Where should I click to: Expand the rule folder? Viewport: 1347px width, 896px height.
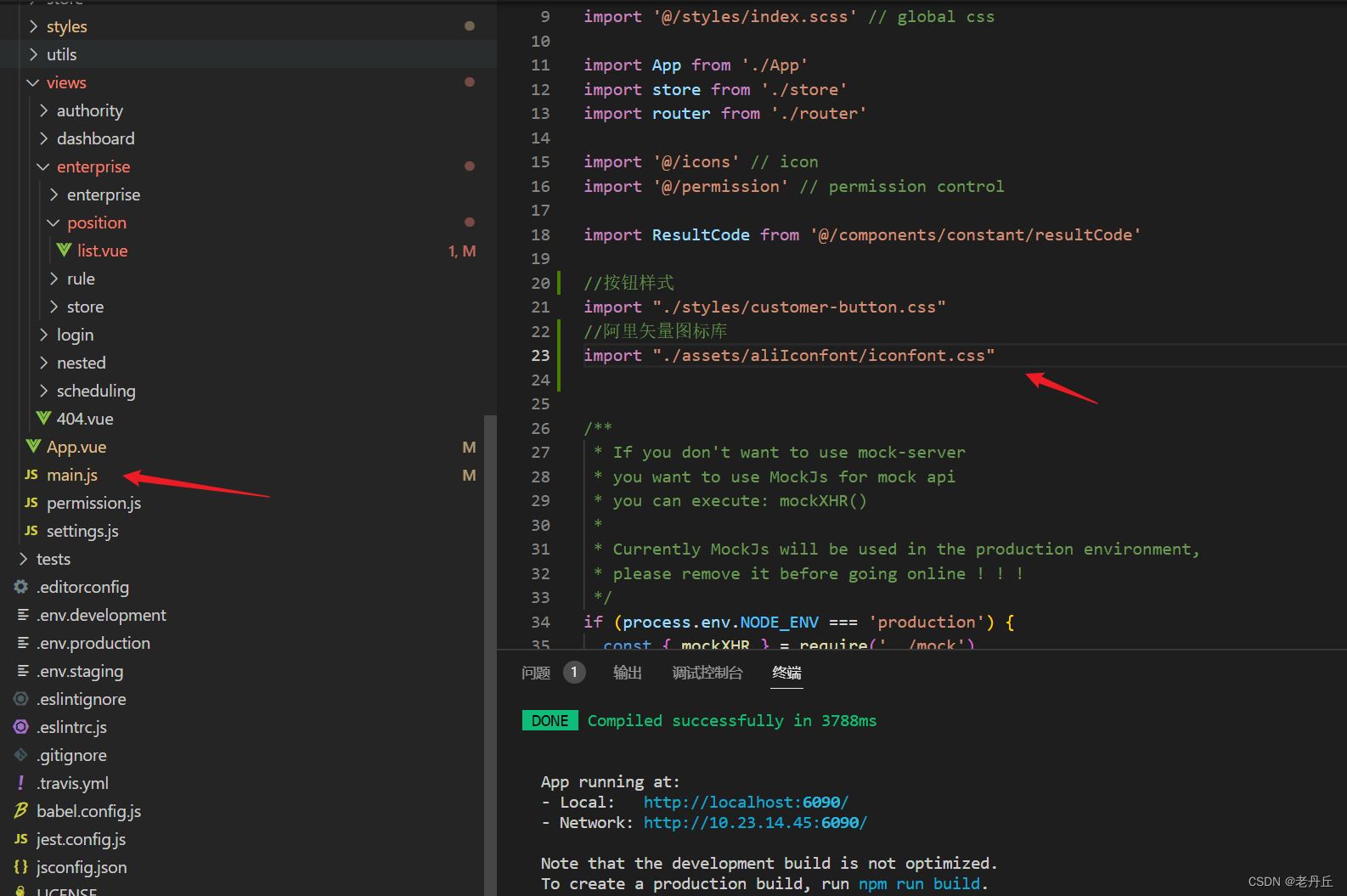[x=54, y=279]
